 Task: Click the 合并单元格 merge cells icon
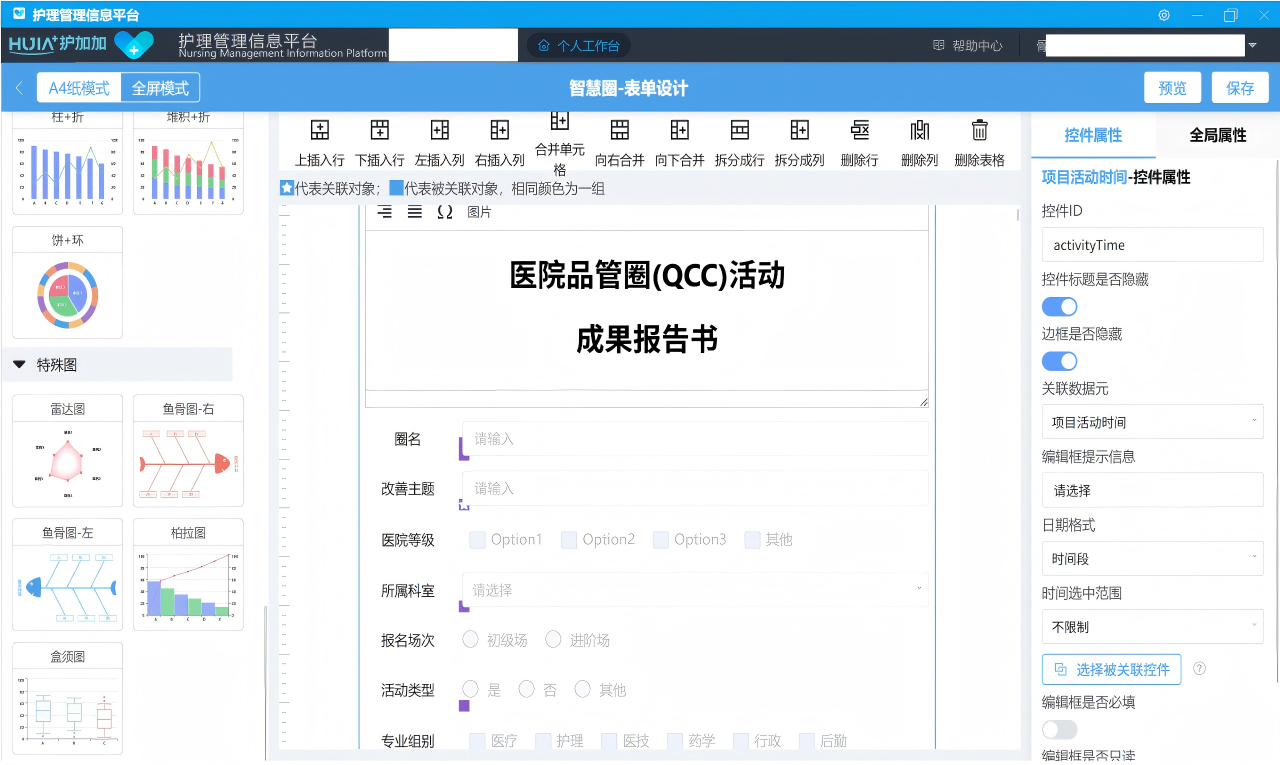(x=559, y=121)
